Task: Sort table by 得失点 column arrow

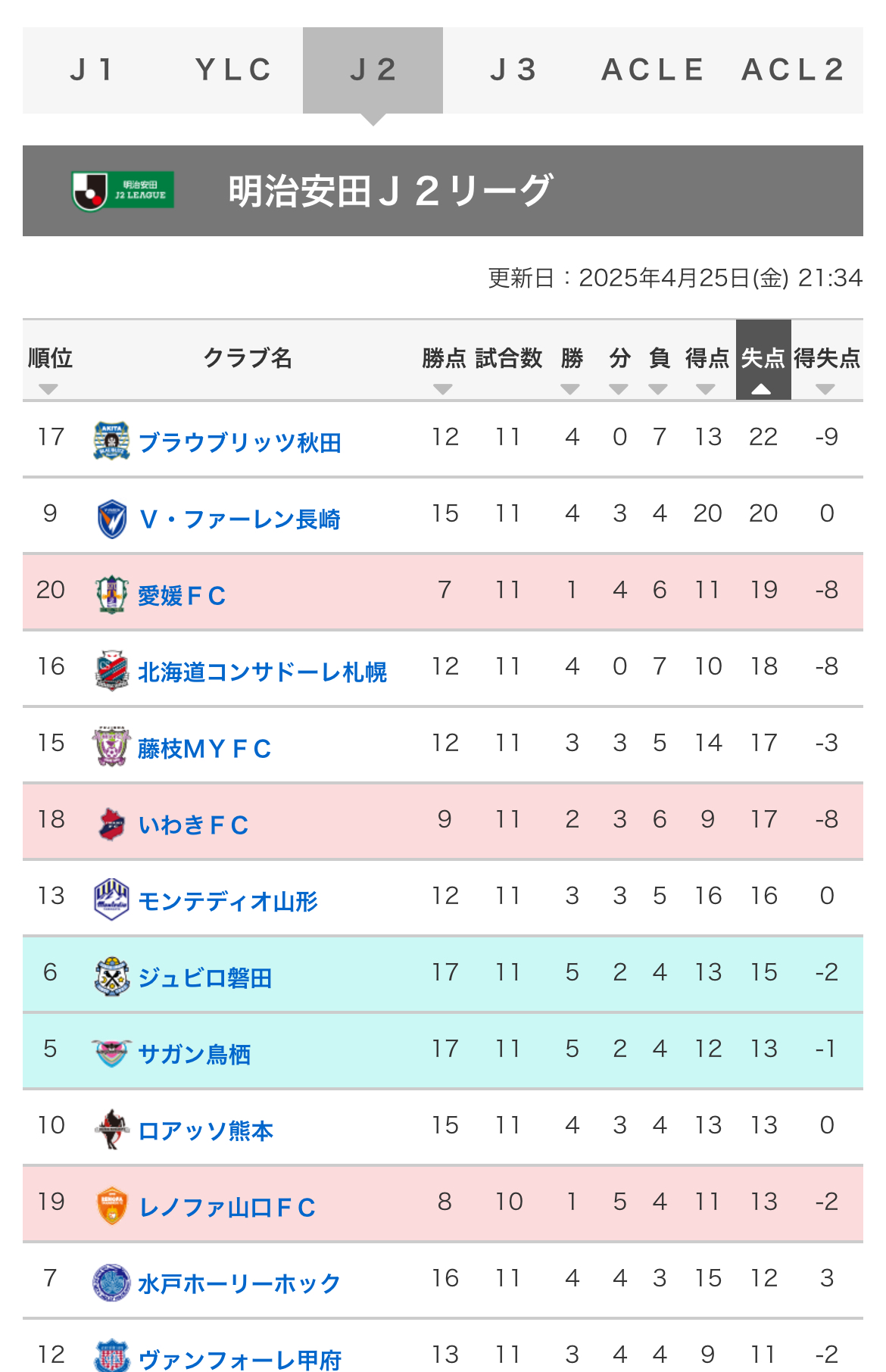Action: [825, 389]
